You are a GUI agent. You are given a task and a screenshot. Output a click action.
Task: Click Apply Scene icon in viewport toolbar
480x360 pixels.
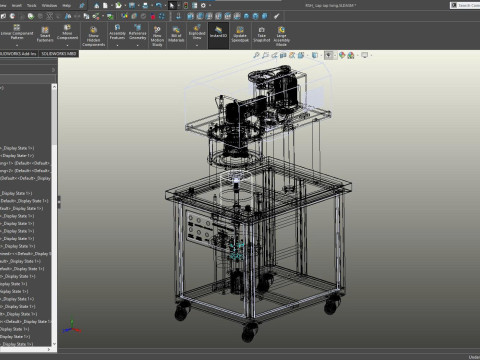(351, 55)
